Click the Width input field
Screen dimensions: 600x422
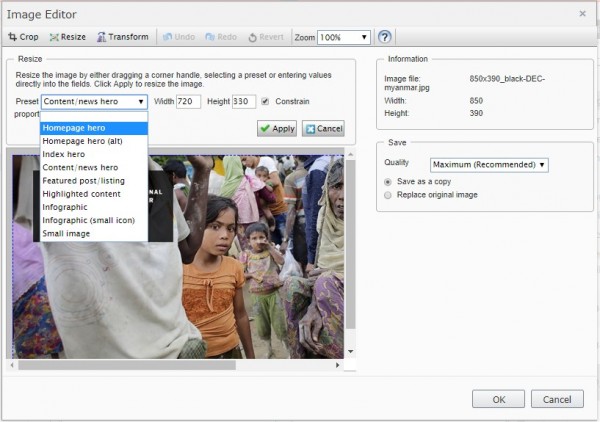[x=188, y=102]
